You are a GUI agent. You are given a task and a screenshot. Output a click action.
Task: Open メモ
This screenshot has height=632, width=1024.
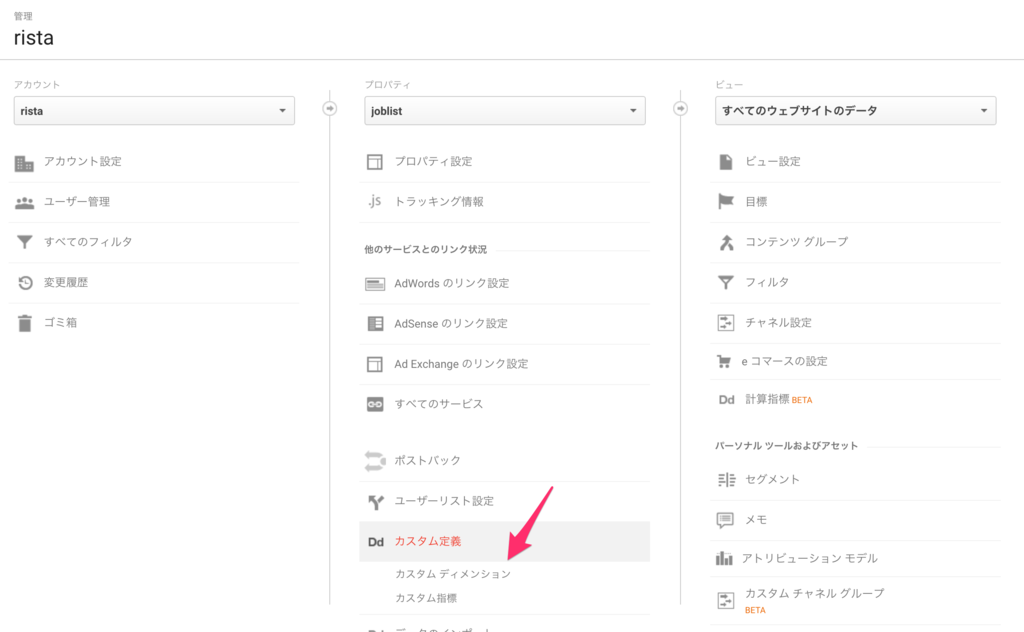point(756,520)
